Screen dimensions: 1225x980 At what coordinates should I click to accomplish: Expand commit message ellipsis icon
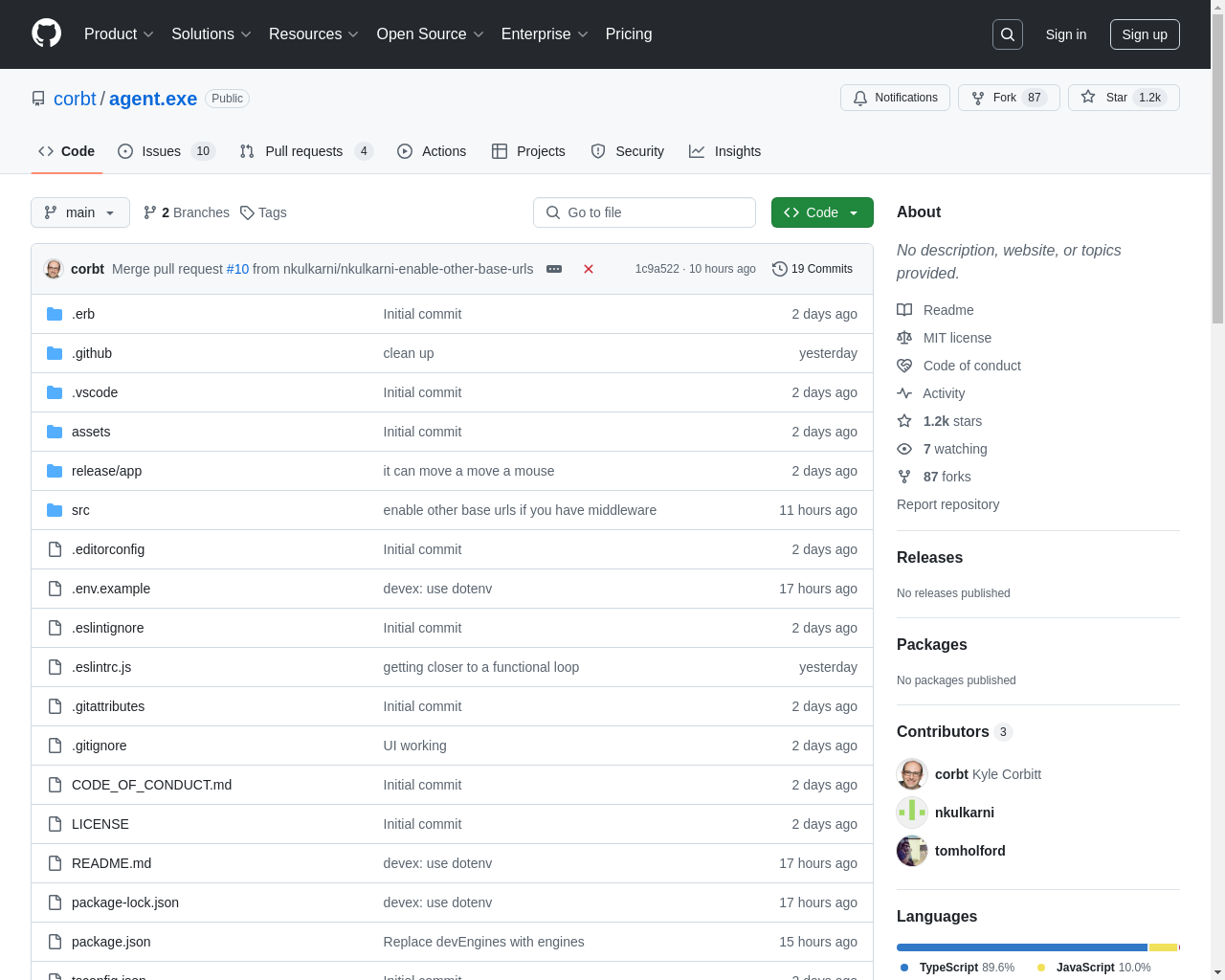click(x=554, y=269)
